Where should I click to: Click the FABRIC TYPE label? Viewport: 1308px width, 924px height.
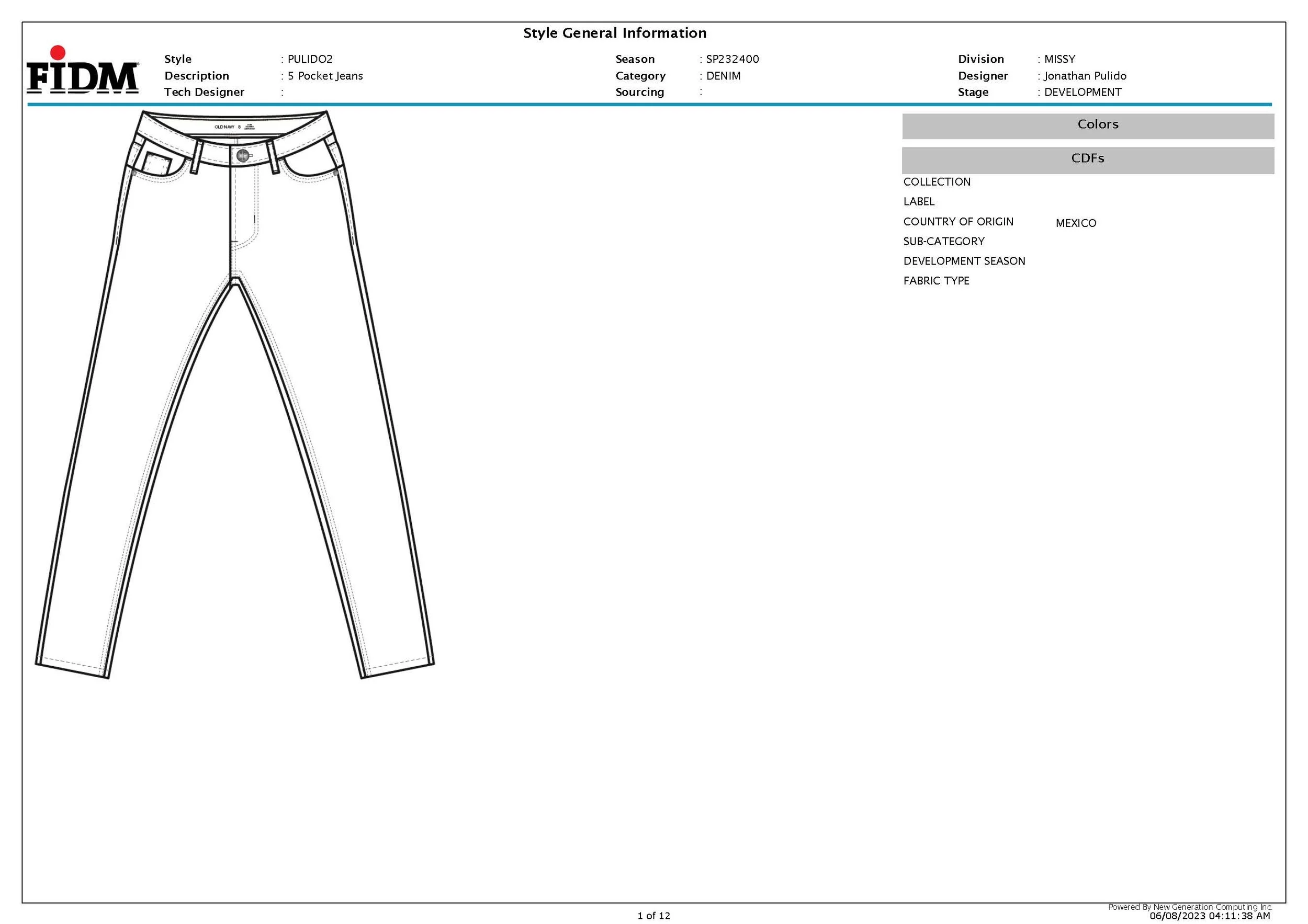936,281
